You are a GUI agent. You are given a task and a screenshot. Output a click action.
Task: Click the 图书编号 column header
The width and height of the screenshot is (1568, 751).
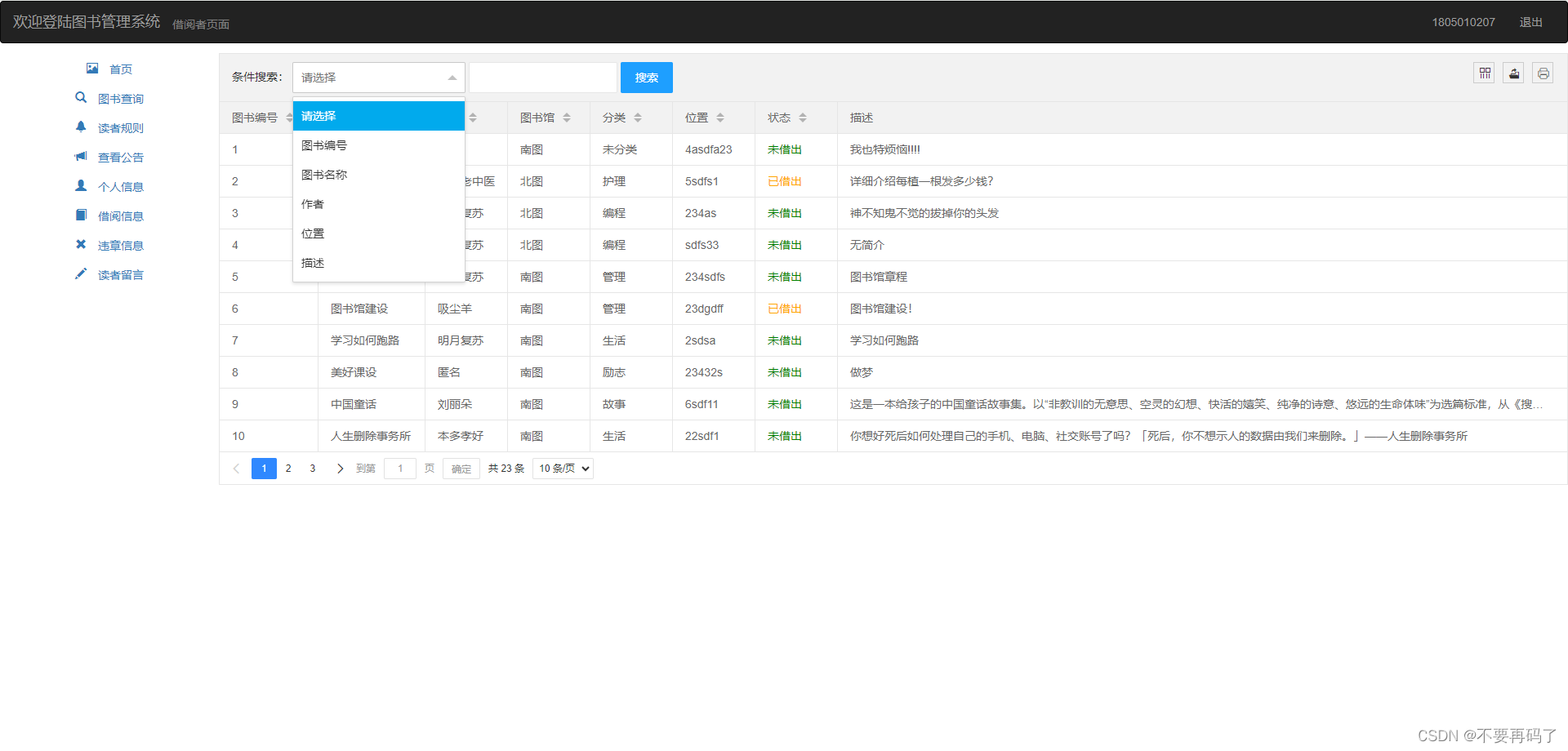coord(255,118)
